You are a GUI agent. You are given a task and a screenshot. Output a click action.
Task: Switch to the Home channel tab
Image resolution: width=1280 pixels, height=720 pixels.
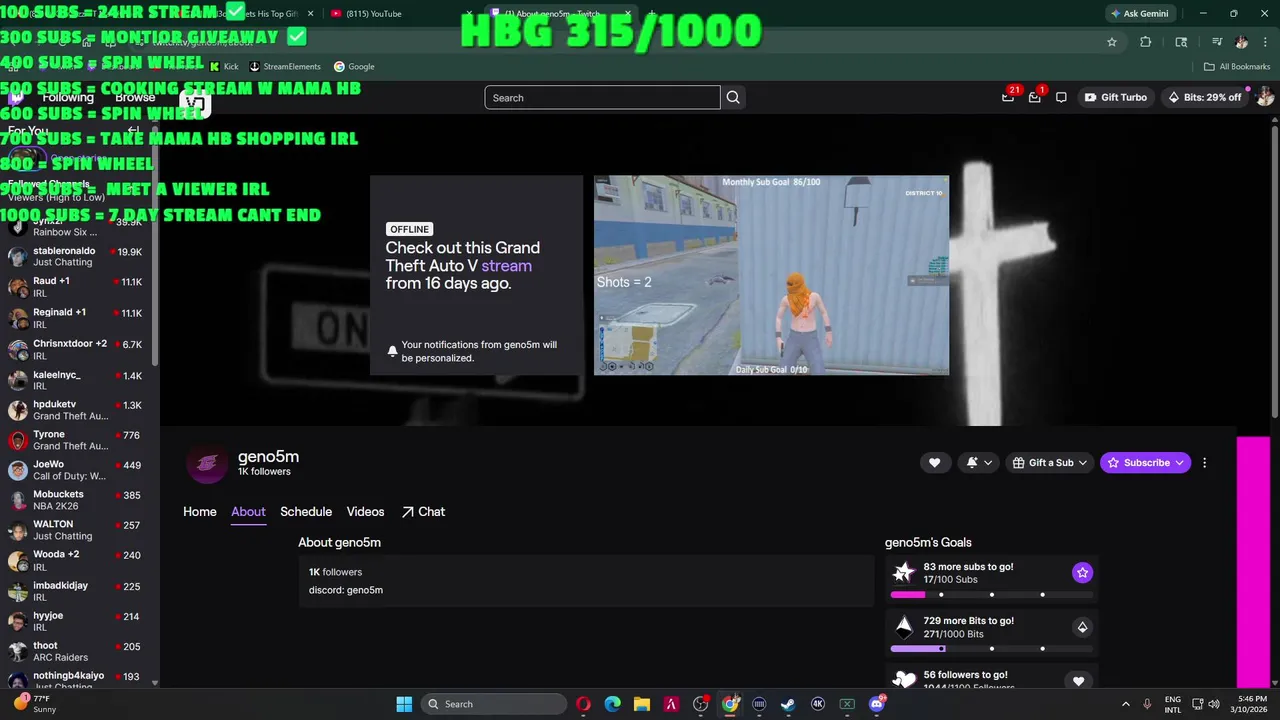[x=200, y=511]
